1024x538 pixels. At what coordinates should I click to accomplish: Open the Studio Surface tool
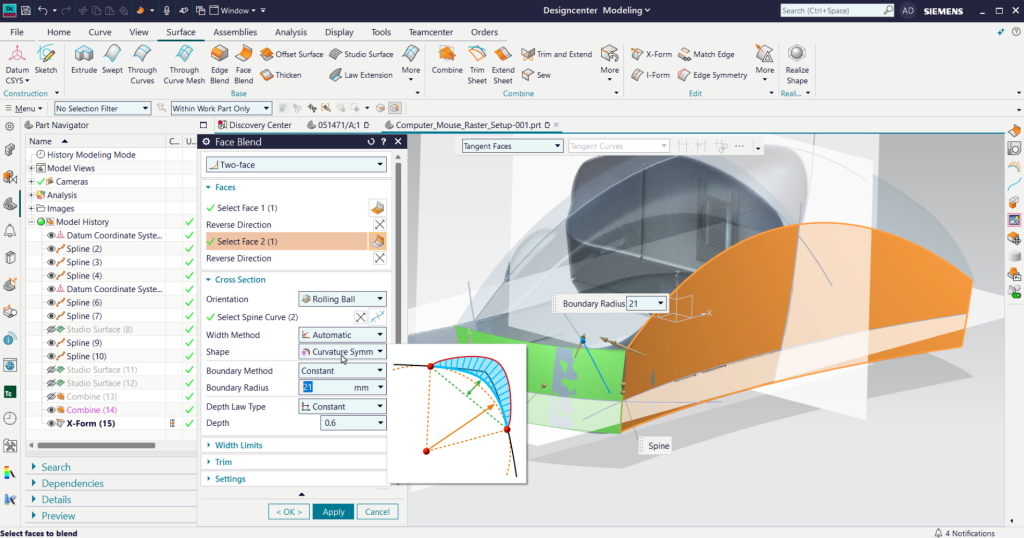[x=361, y=54]
